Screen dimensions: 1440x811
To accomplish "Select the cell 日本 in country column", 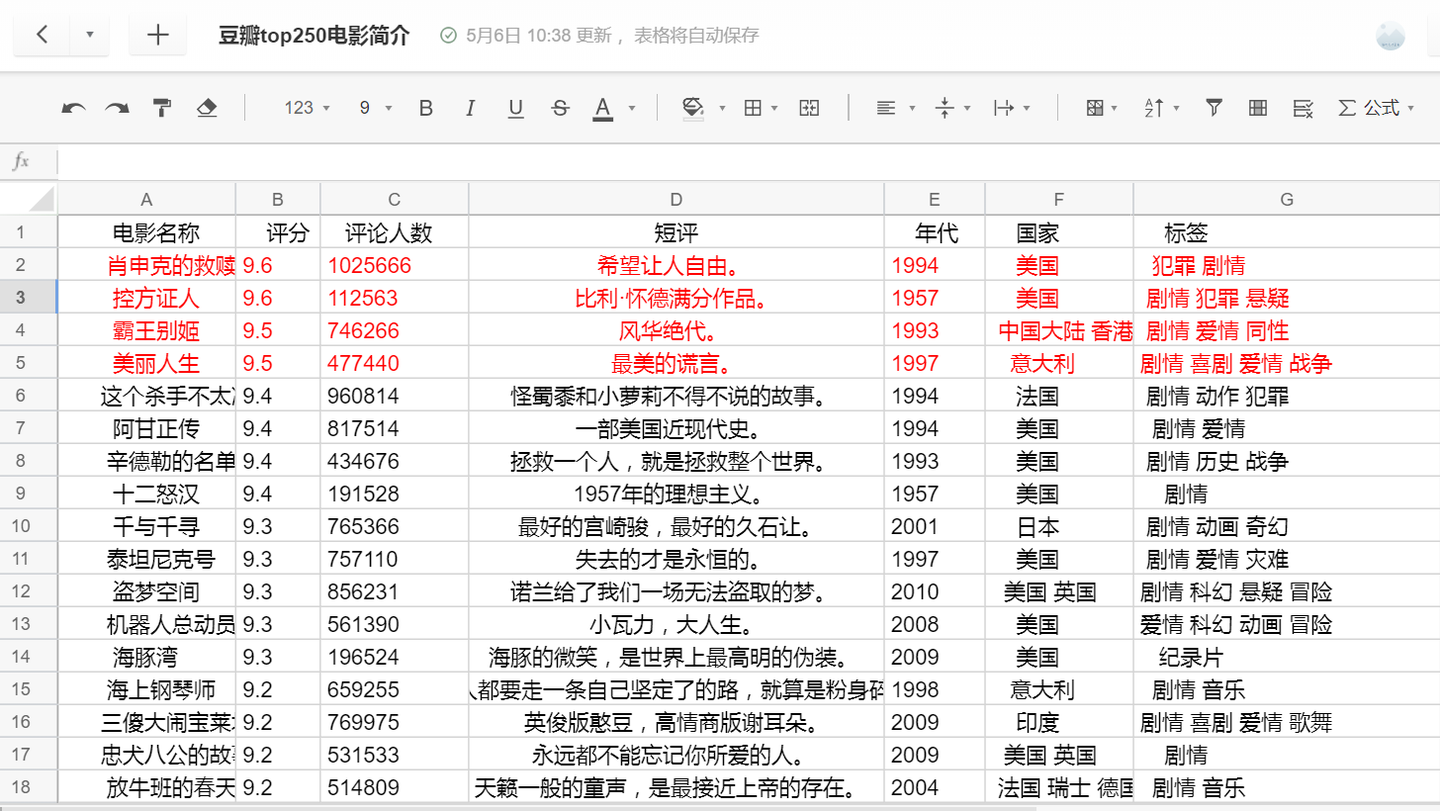I will pos(1059,526).
